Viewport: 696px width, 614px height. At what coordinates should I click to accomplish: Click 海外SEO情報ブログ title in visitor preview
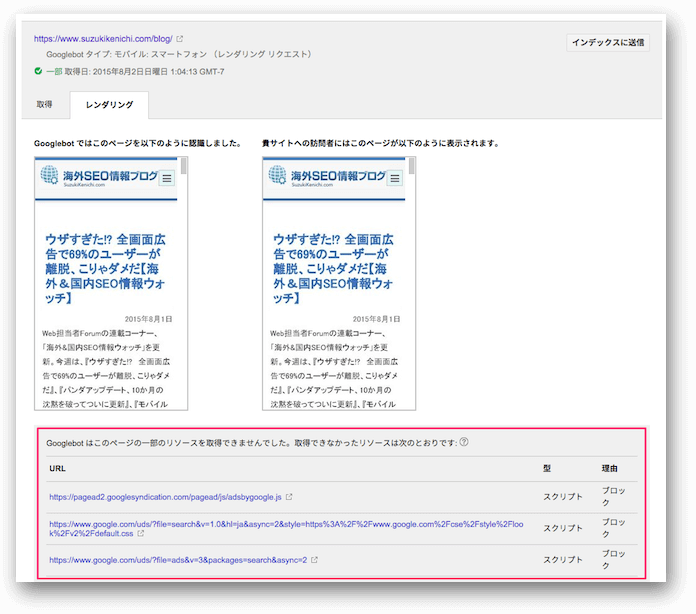coord(338,176)
